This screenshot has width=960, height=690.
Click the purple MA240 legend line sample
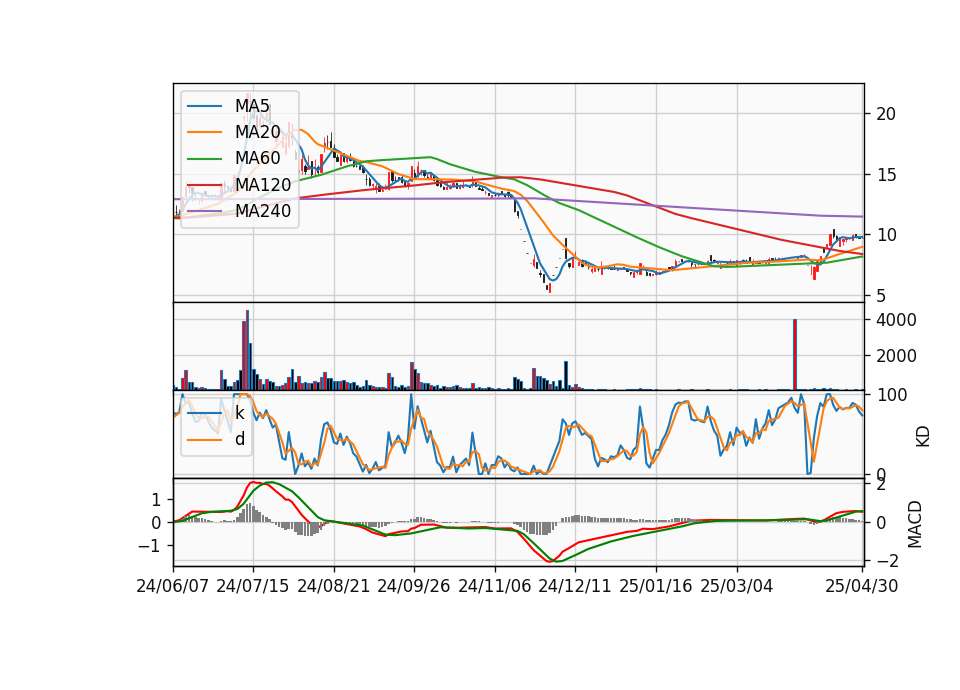[x=204, y=211]
